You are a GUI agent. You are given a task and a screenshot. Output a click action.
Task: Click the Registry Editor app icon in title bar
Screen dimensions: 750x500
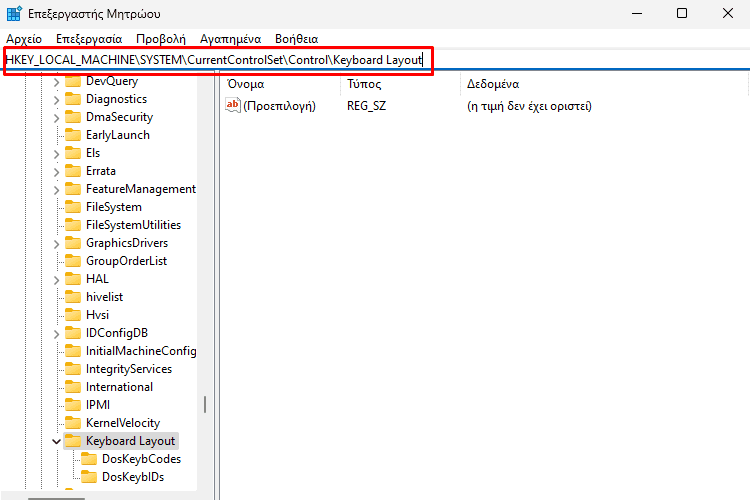tap(14, 13)
